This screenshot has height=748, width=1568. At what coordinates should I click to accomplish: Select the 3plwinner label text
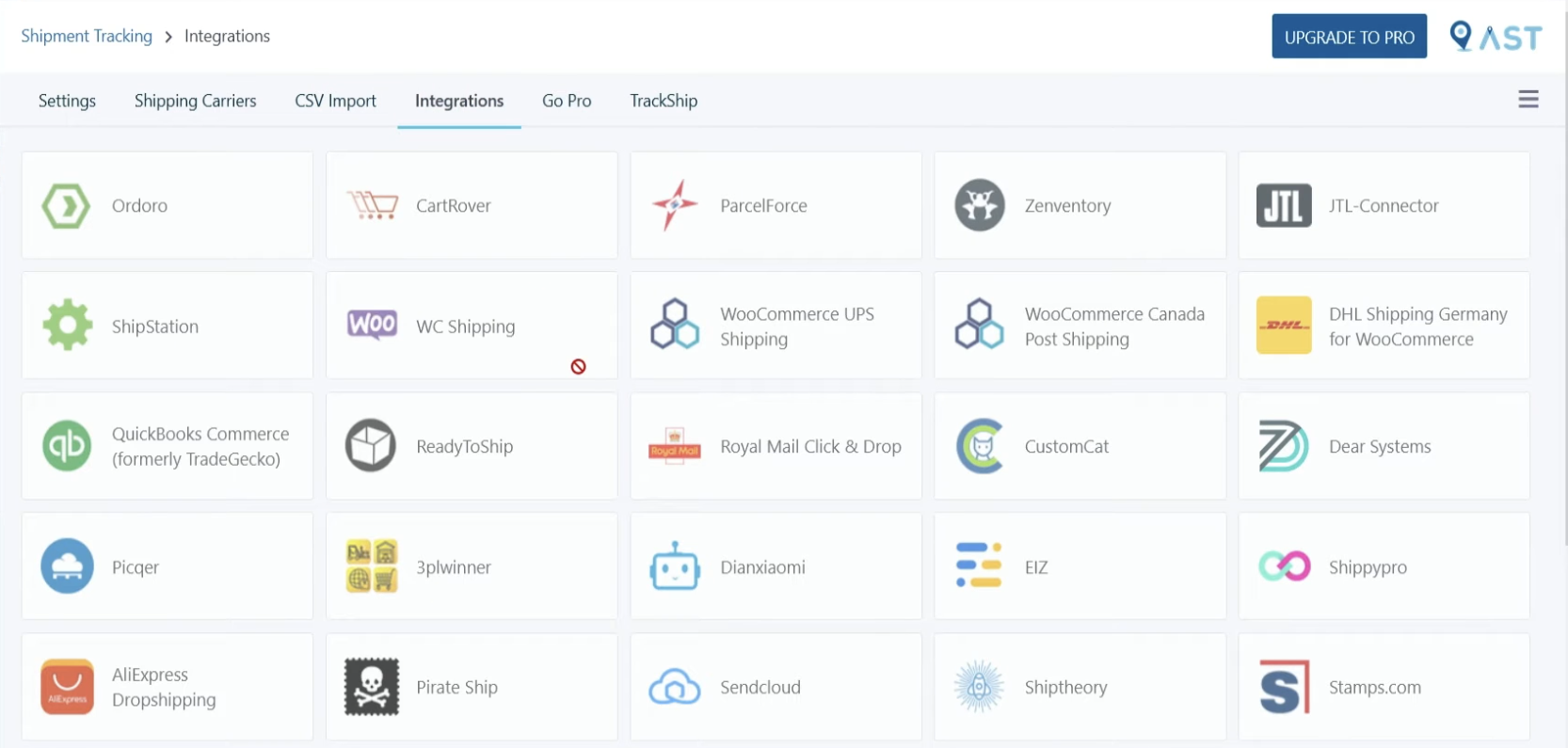pyautogui.click(x=454, y=567)
